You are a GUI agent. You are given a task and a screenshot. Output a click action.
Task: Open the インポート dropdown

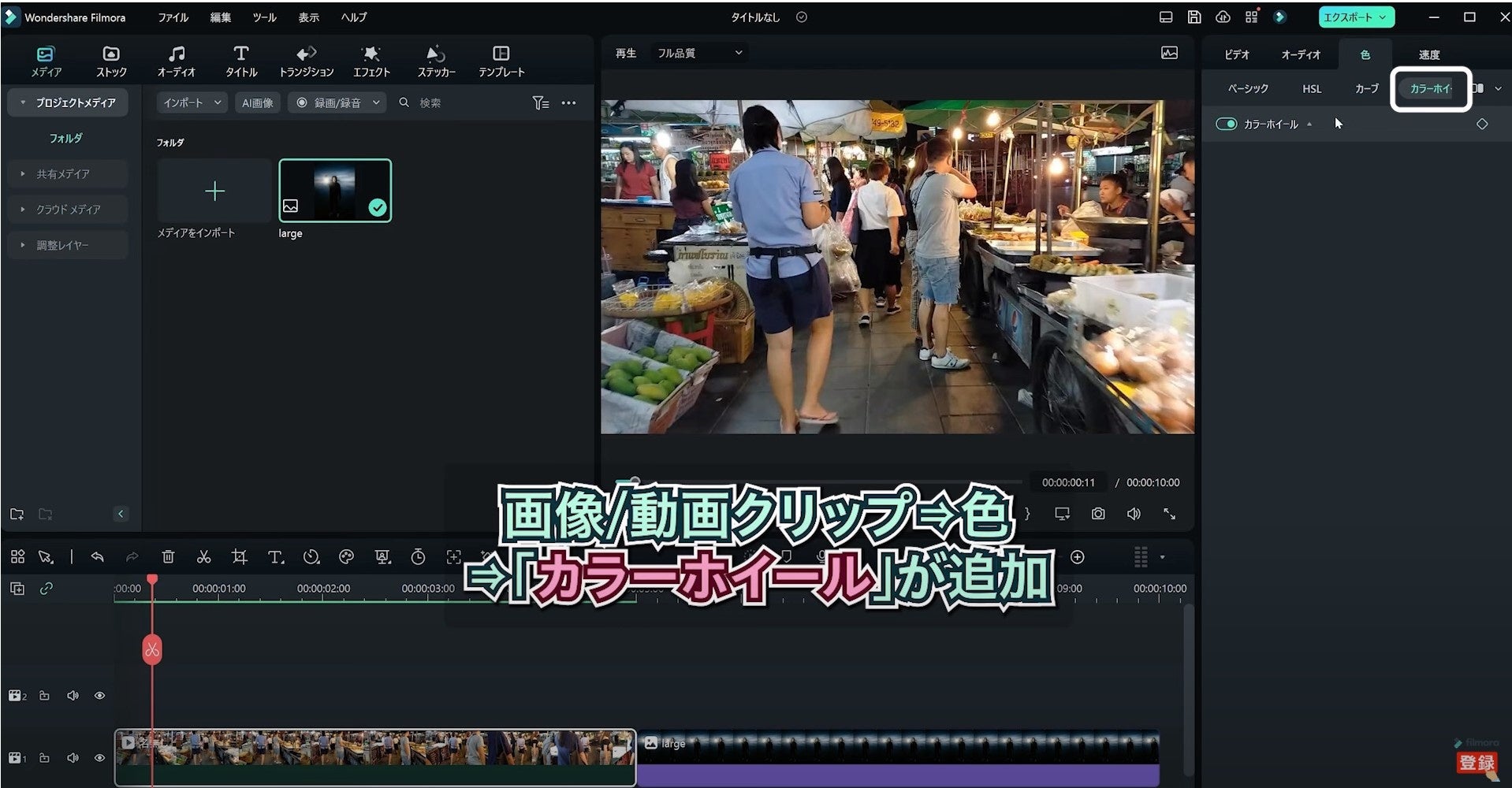[192, 103]
